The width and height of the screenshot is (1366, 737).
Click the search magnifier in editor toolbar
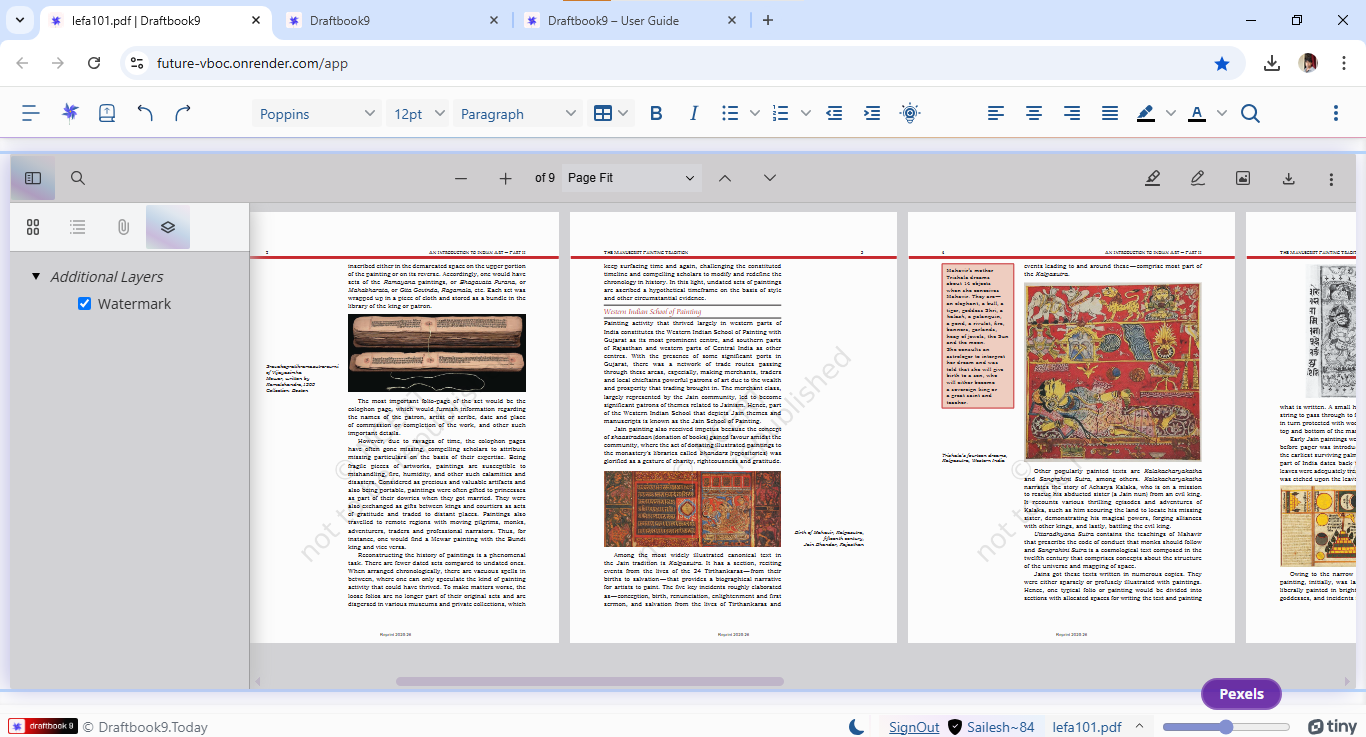1250,113
